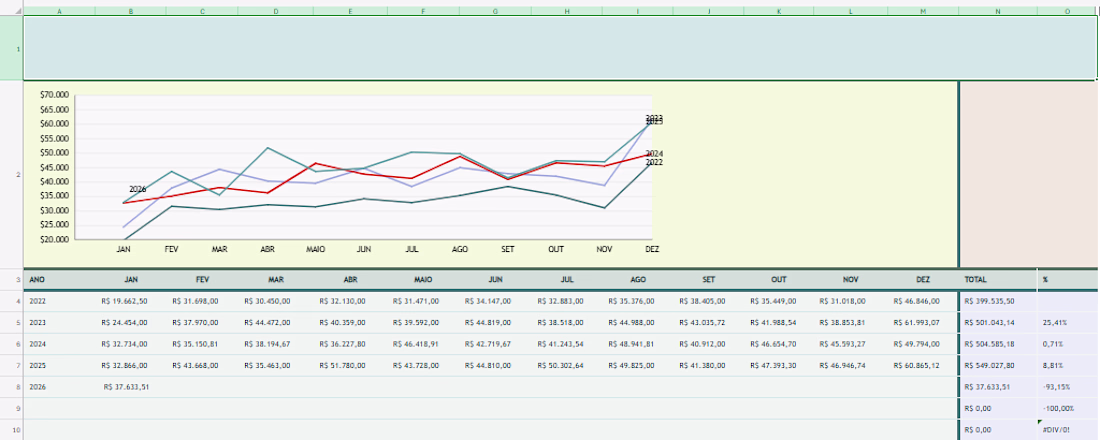
Task: Click percentage cell 8,81%
Action: pos(1068,365)
